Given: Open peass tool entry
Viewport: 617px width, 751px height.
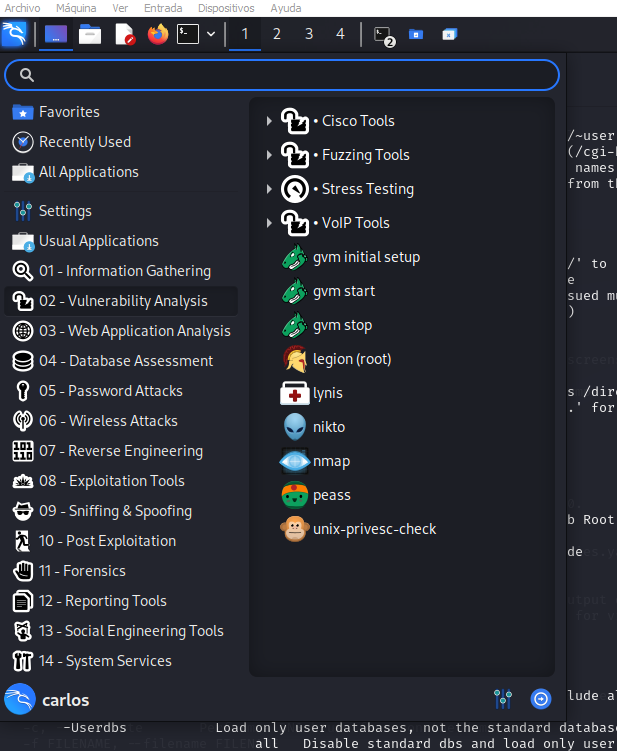Looking at the screenshot, I should (x=331, y=495).
